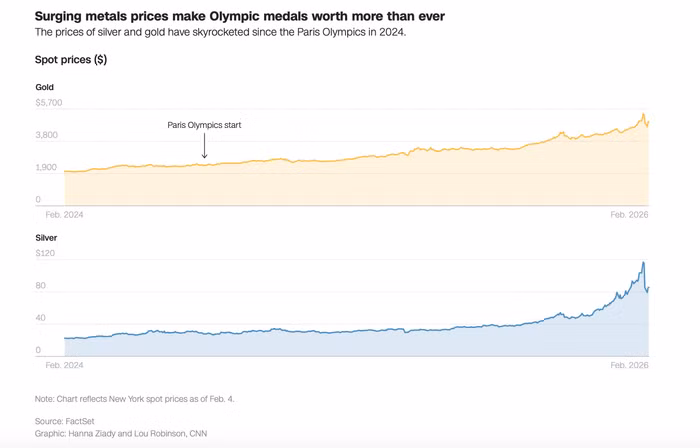
Task: Click the note about New York spot prices
Action: 134,399
